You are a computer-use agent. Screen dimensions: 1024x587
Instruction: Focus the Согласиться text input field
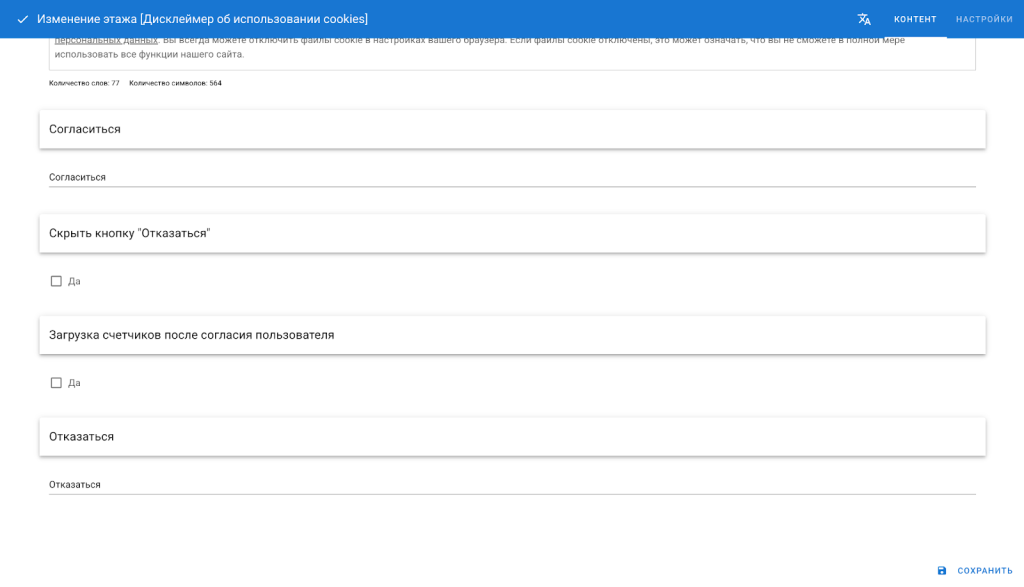(512, 177)
